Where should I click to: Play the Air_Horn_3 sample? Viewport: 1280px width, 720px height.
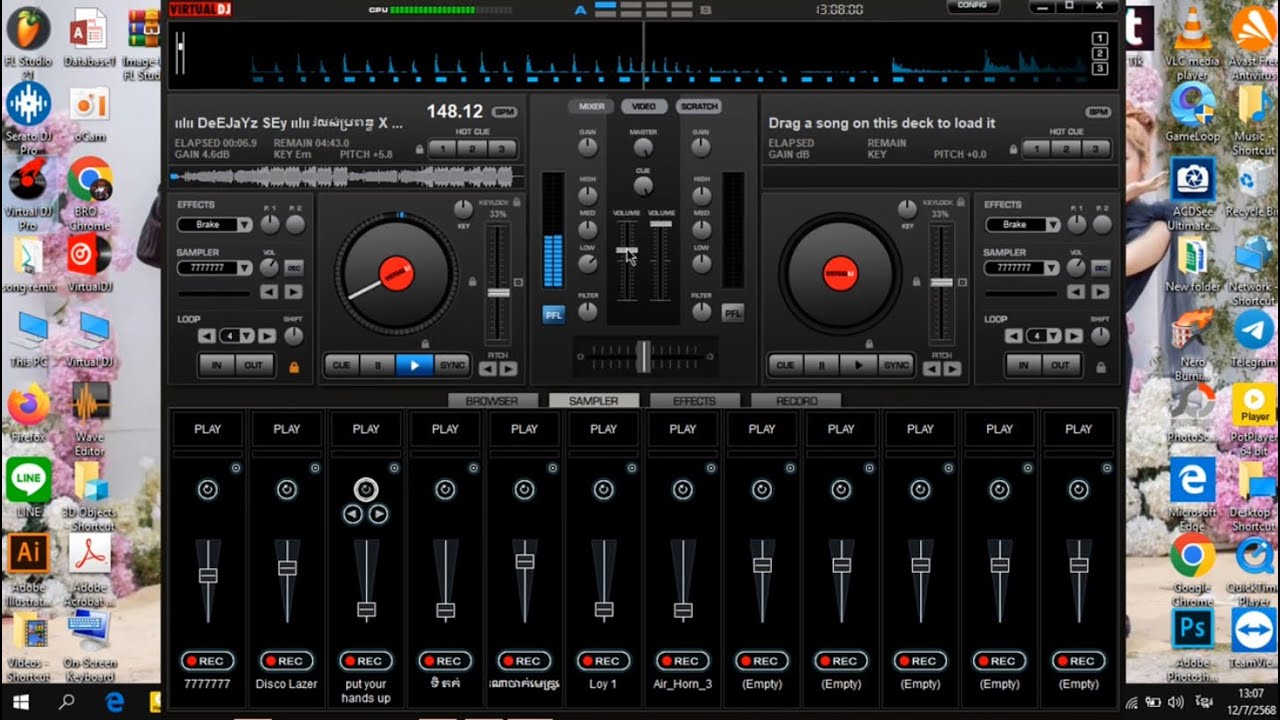click(x=683, y=429)
